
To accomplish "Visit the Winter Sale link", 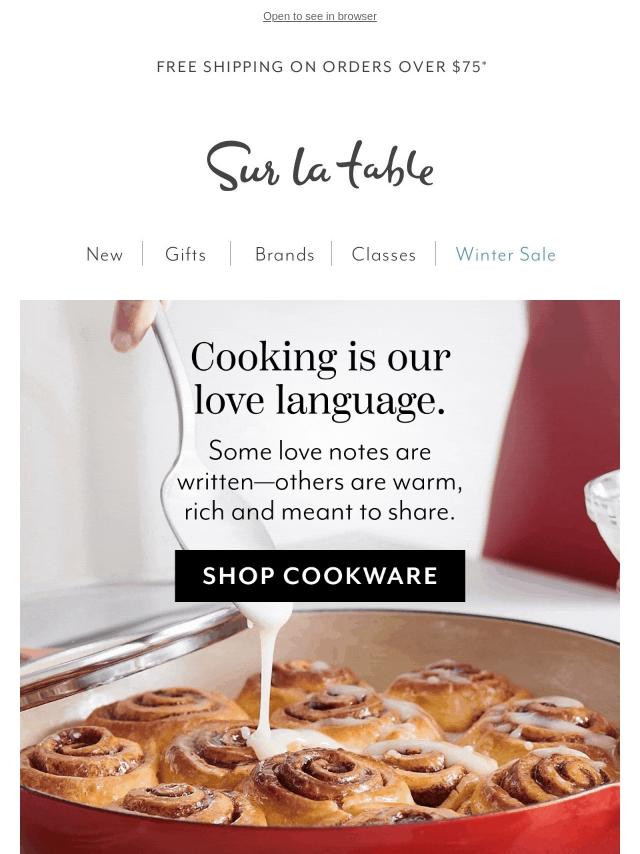I will tap(505, 254).
